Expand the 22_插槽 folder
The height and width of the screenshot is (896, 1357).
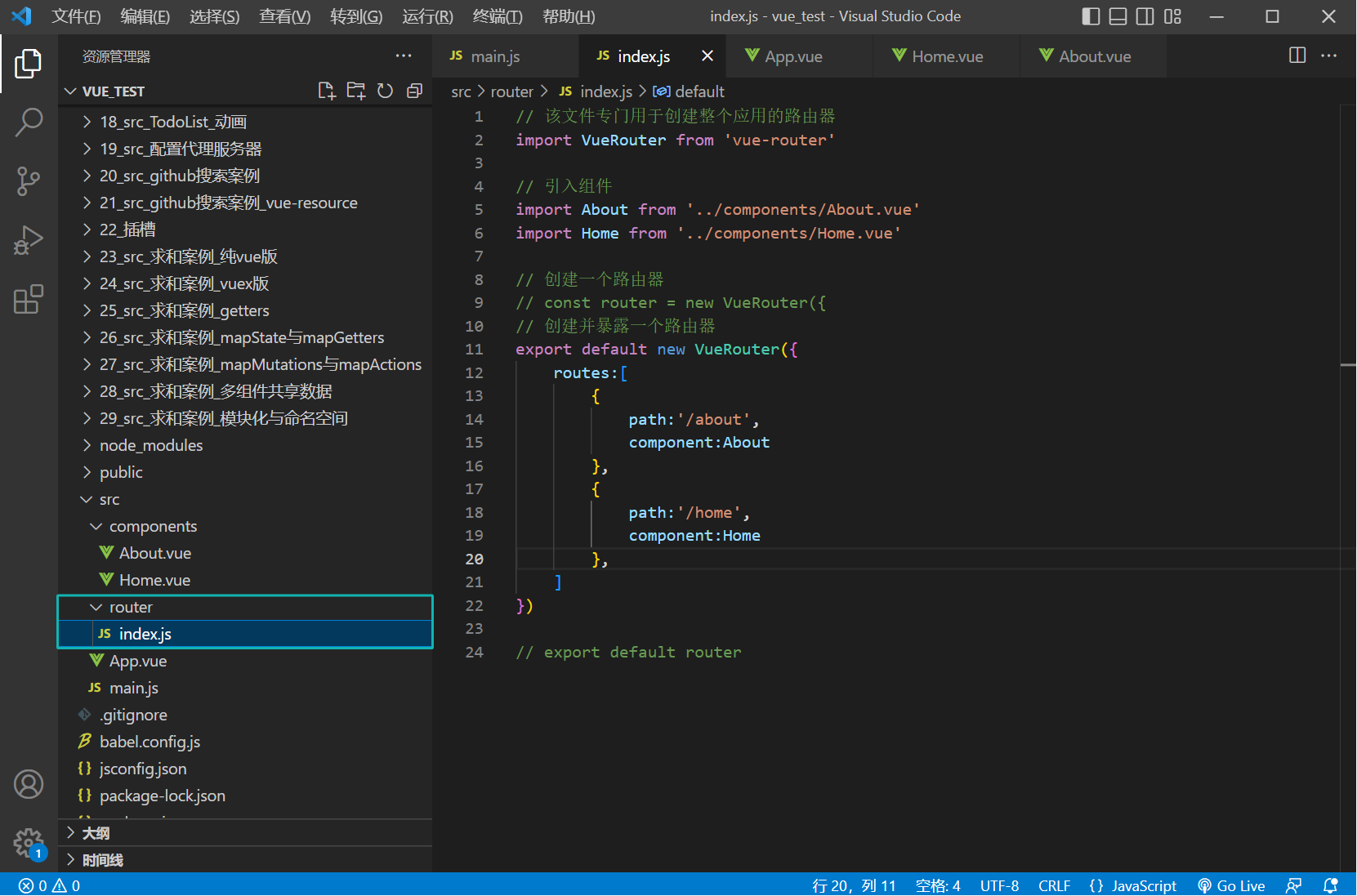245,230
